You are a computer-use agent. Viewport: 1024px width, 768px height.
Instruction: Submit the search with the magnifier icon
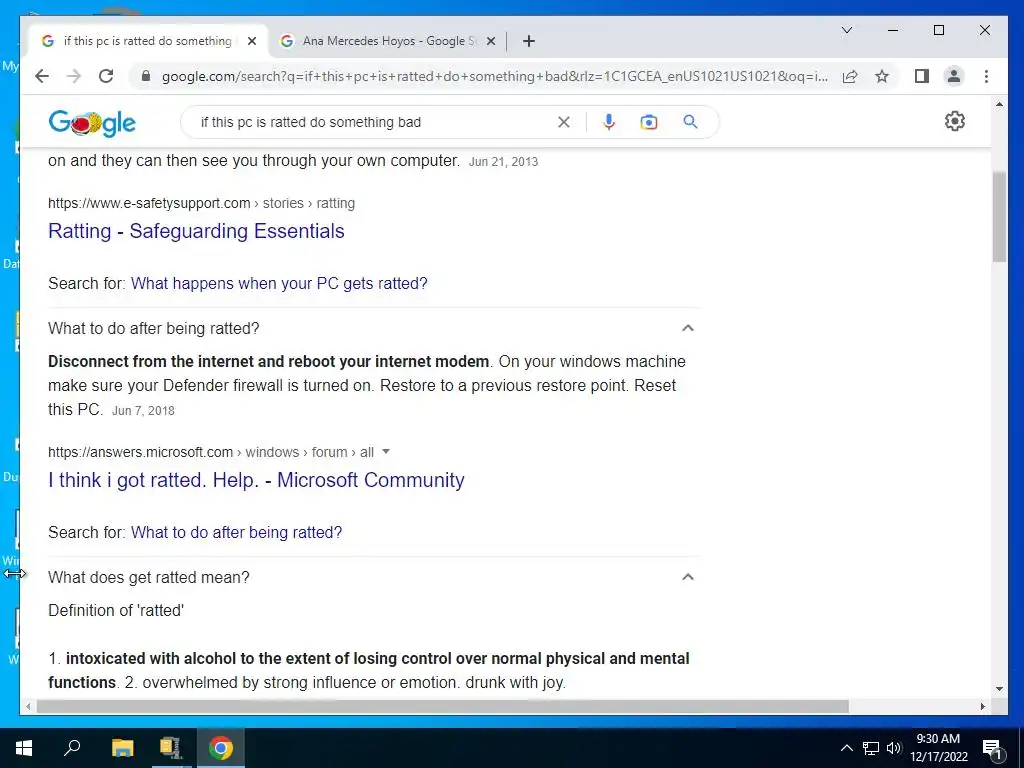[690, 122]
